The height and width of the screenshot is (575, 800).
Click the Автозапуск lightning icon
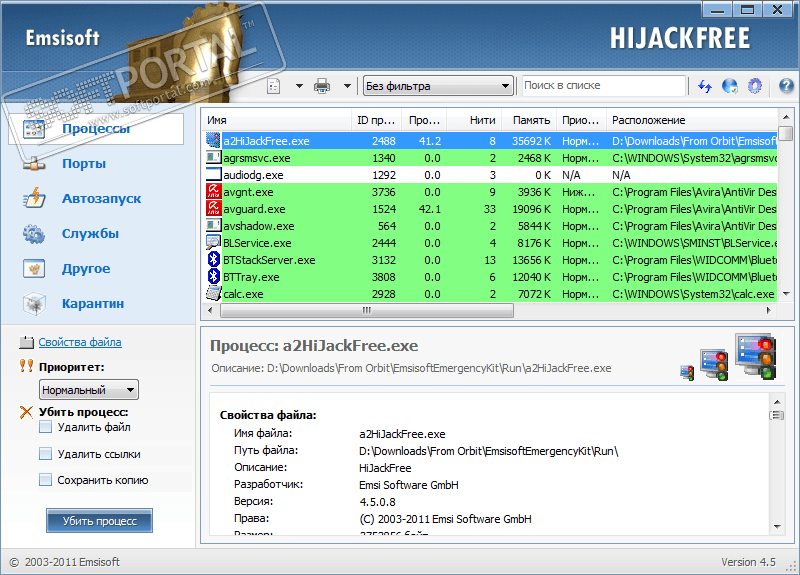pyautogui.click(x=34, y=198)
